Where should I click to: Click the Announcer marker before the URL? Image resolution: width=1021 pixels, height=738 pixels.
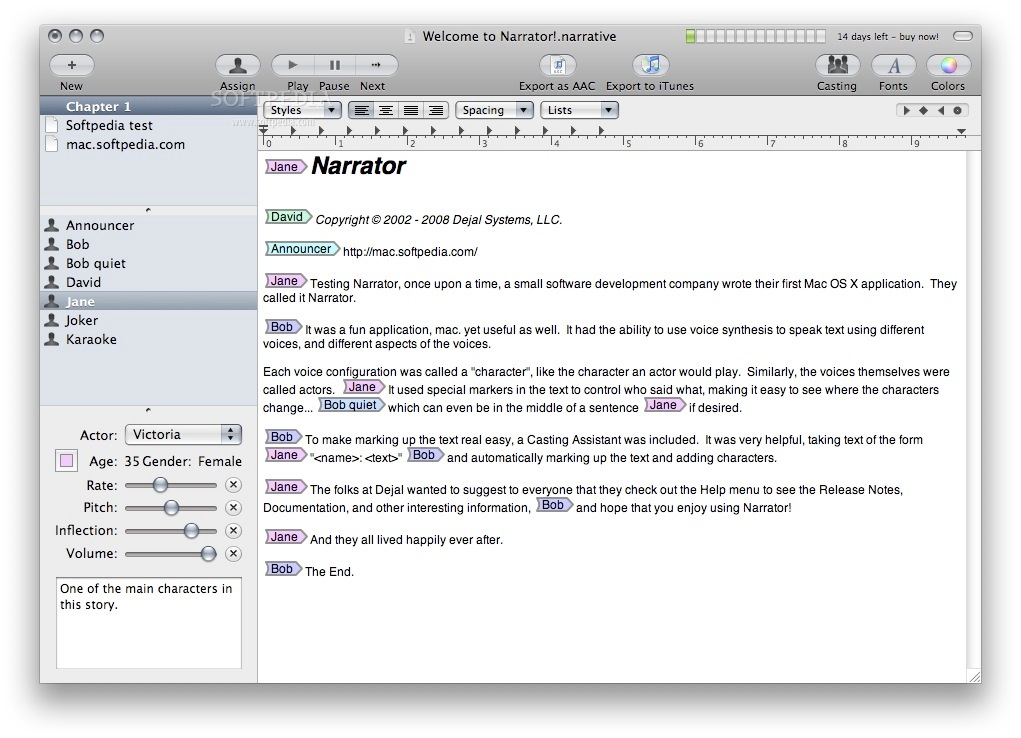(x=302, y=249)
